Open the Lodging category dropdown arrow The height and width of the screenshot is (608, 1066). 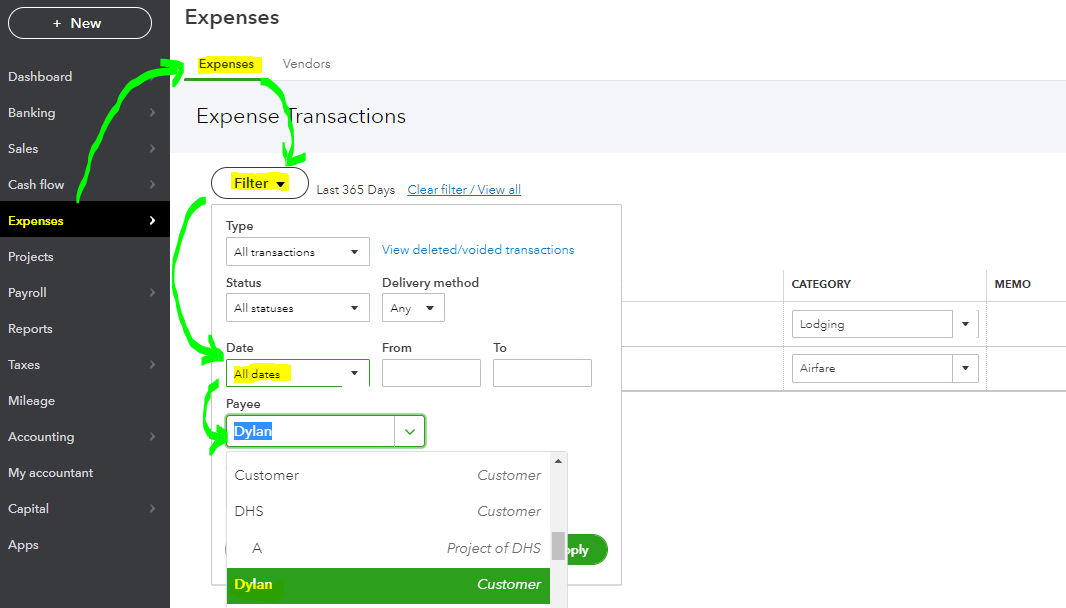click(x=965, y=324)
